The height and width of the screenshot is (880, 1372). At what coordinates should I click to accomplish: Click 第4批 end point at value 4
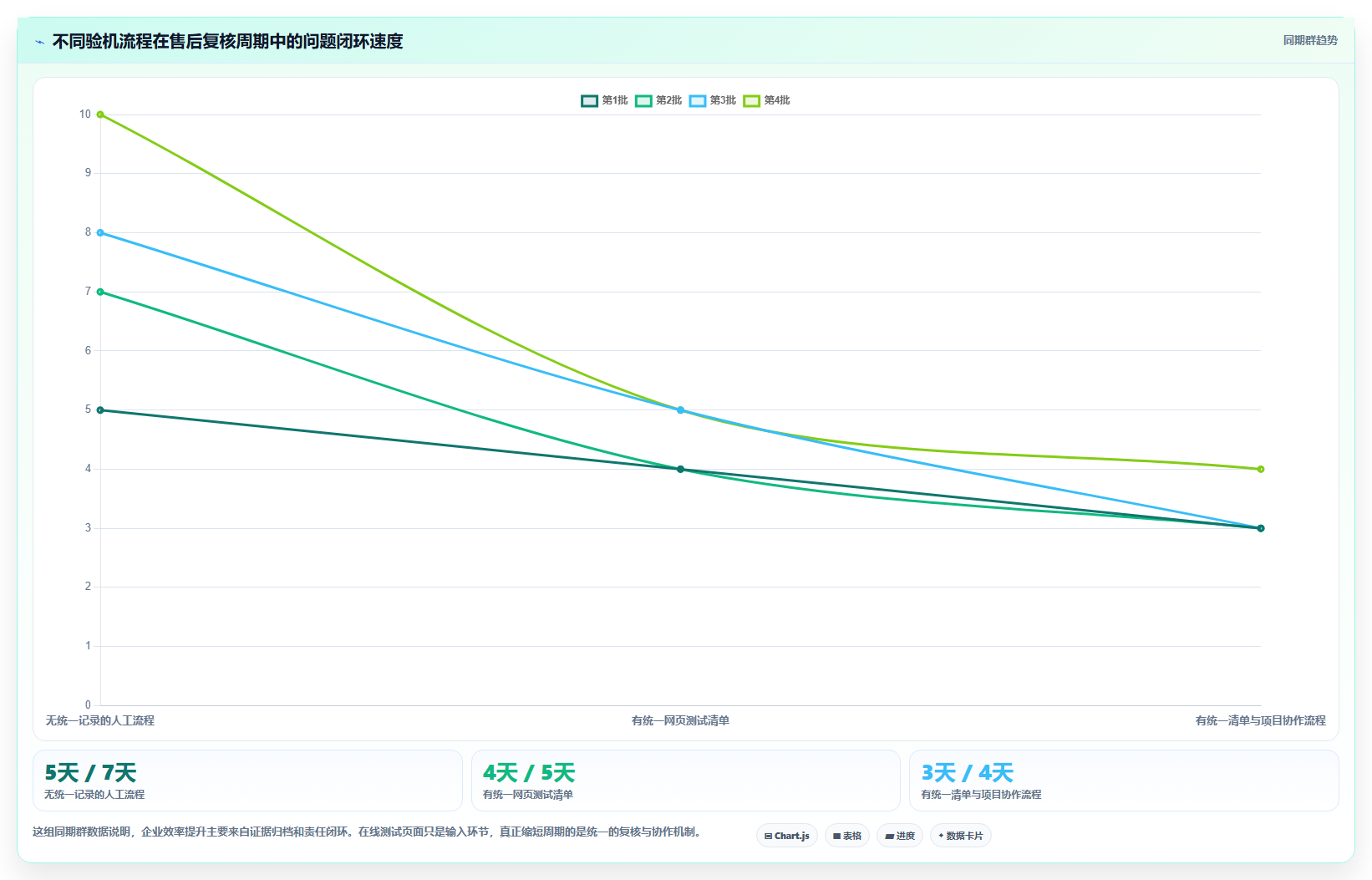1261,469
